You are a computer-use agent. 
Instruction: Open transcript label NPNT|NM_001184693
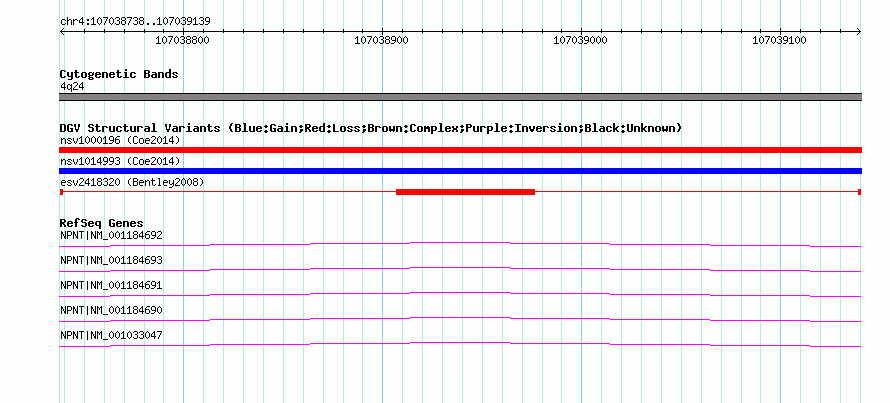tap(111, 261)
